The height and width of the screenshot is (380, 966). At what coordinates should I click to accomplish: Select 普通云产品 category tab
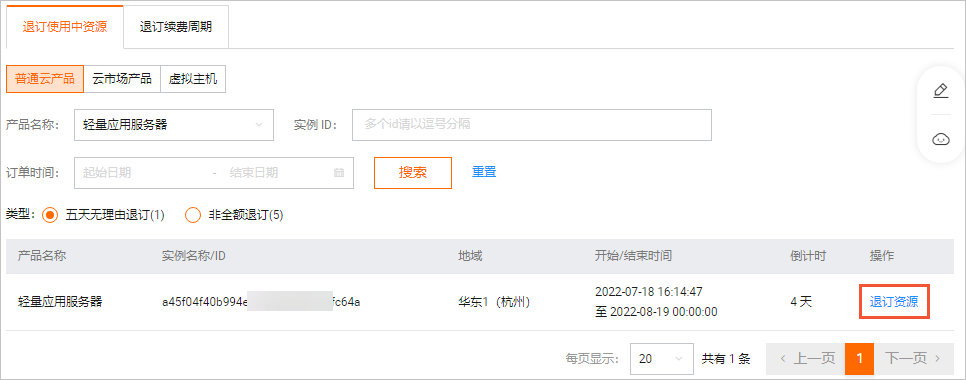[x=45, y=79]
